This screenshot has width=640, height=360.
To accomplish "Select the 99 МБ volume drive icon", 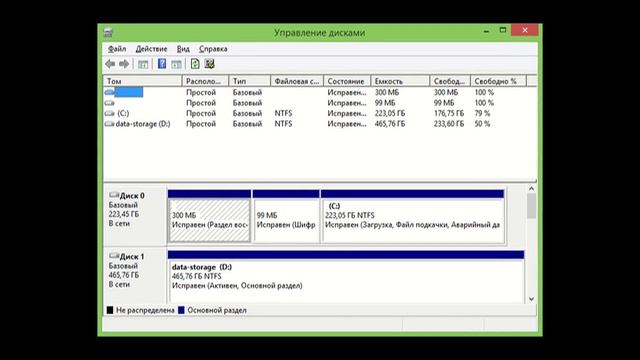I will tap(109, 103).
